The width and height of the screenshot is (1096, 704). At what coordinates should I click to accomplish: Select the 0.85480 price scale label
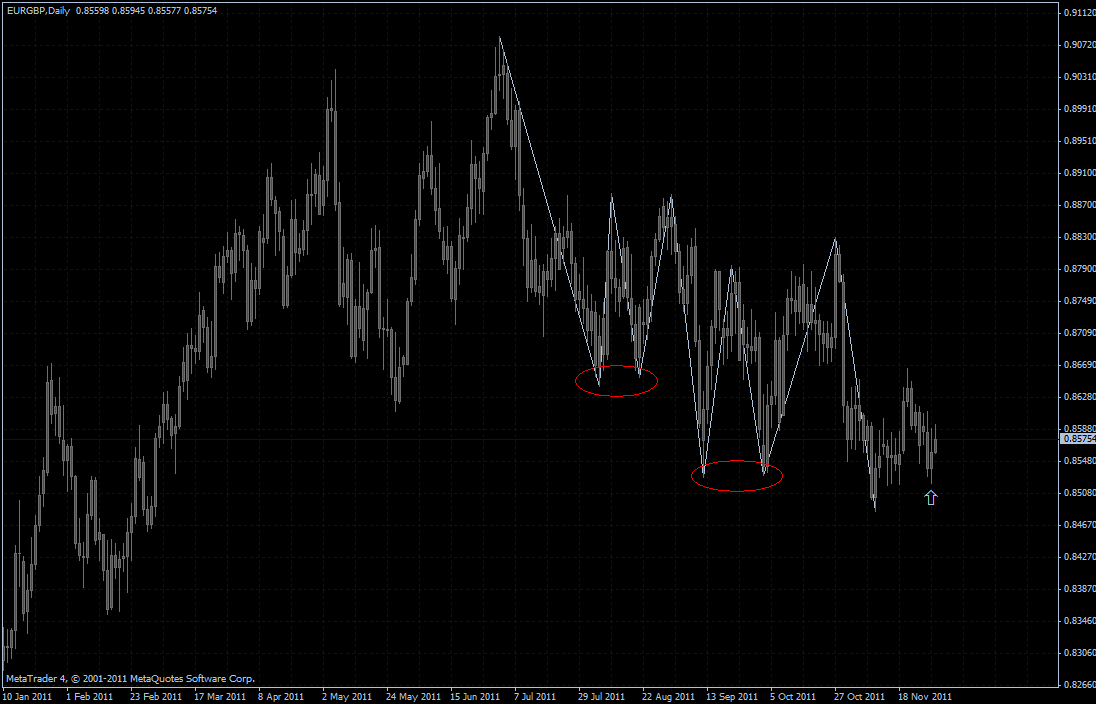(x=1080, y=461)
